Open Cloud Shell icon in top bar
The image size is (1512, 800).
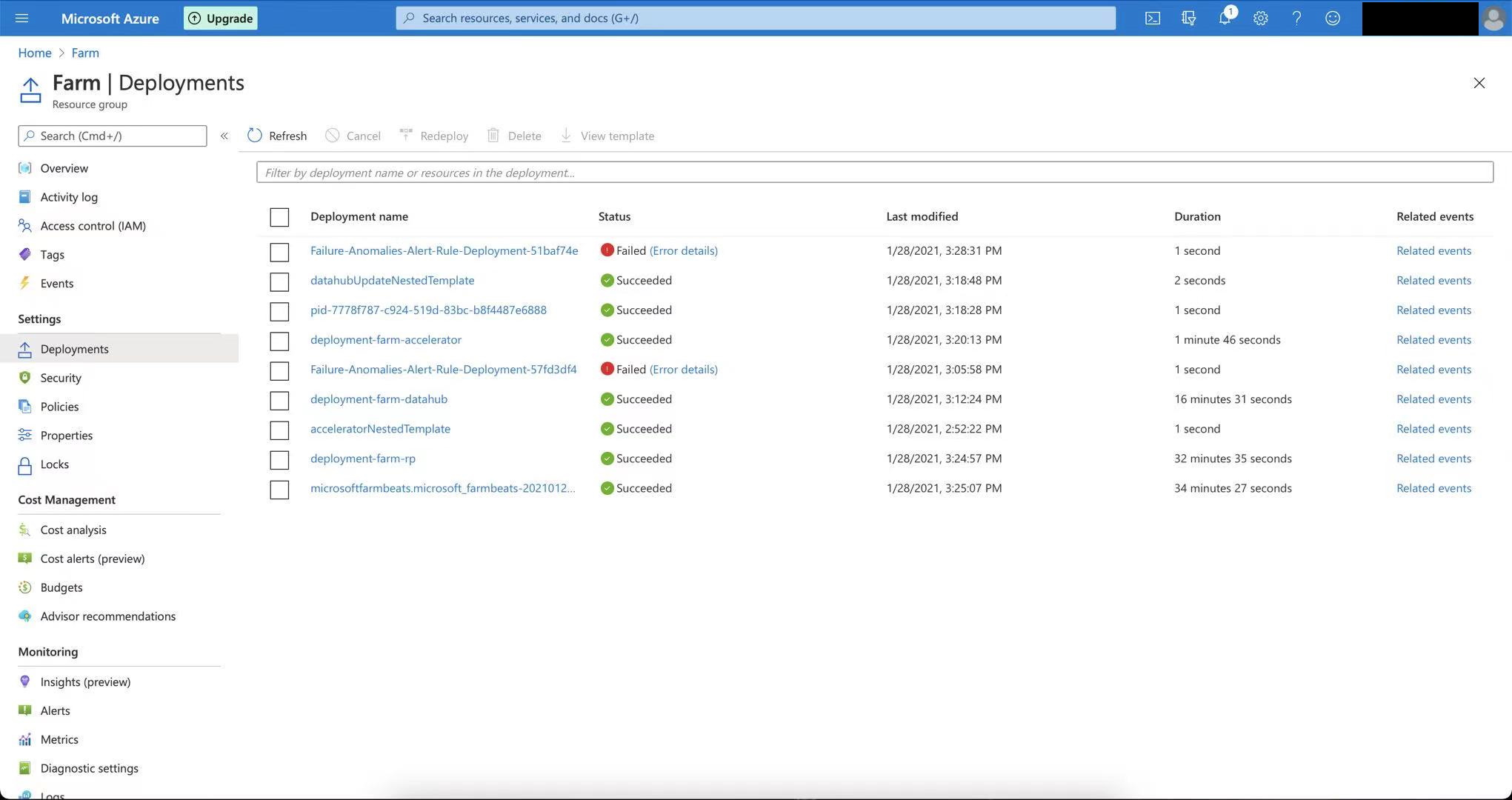(x=1153, y=19)
